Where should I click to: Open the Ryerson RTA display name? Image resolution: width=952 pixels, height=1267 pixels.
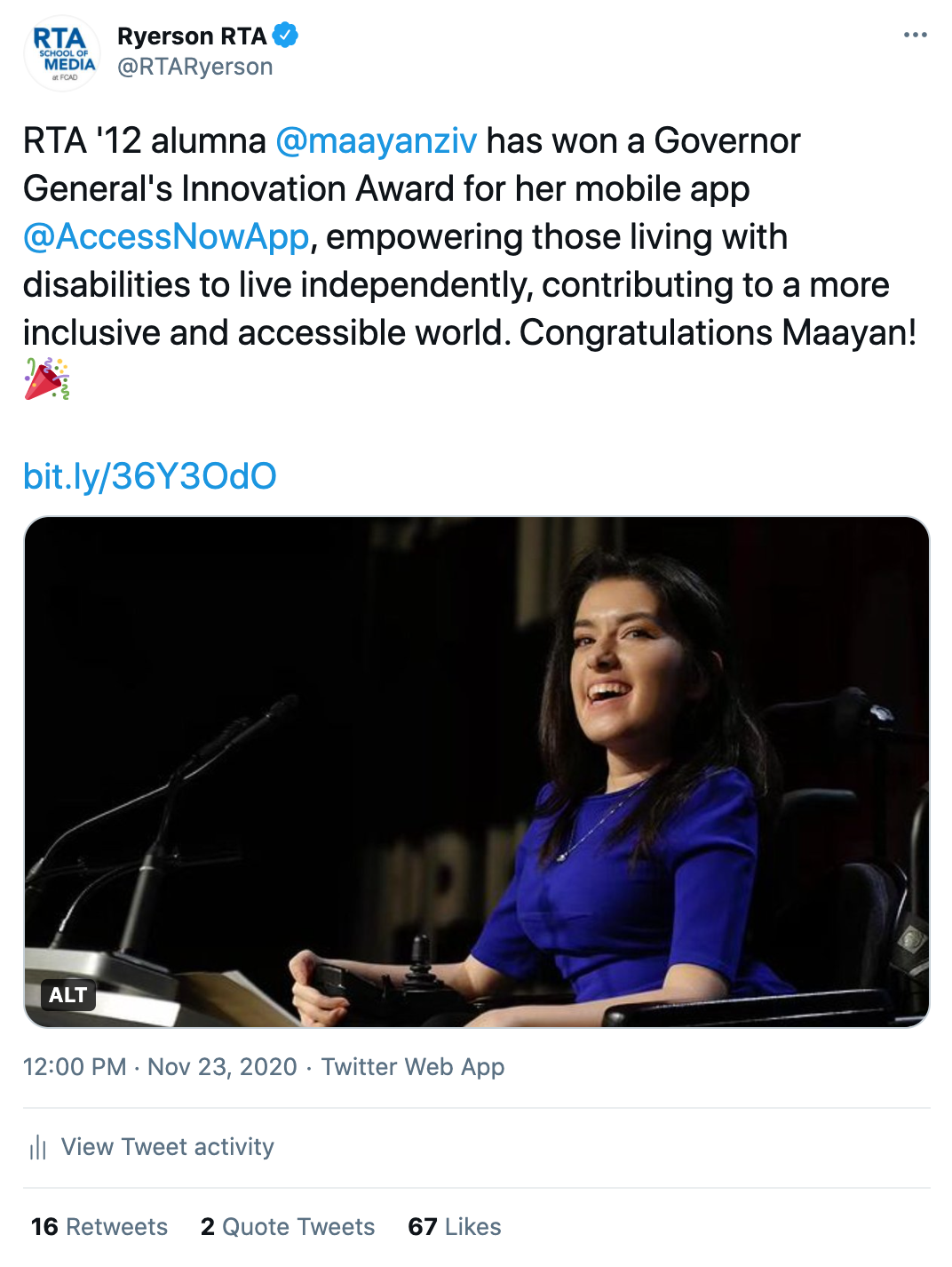pos(192,36)
